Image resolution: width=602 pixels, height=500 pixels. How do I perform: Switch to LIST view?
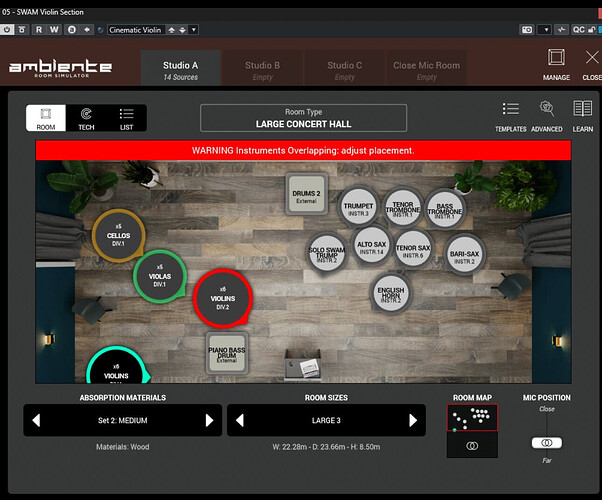click(126, 118)
